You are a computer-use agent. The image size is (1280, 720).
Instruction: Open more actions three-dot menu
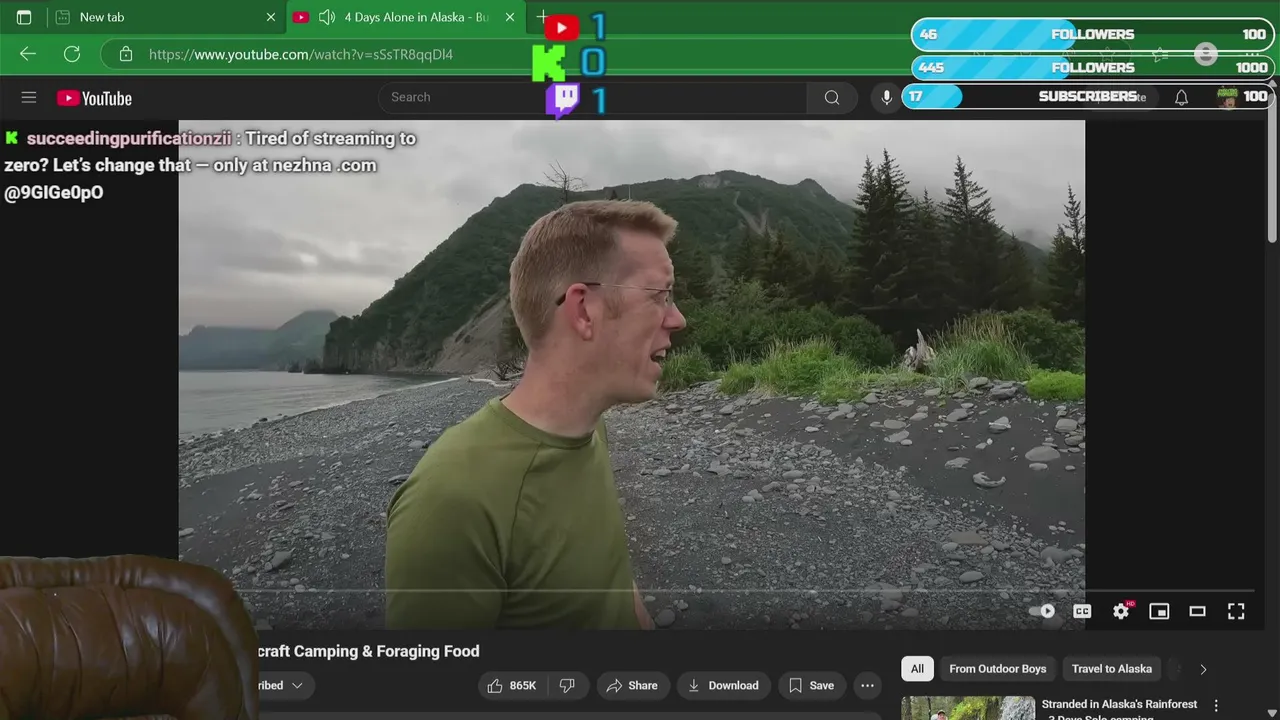(x=867, y=685)
